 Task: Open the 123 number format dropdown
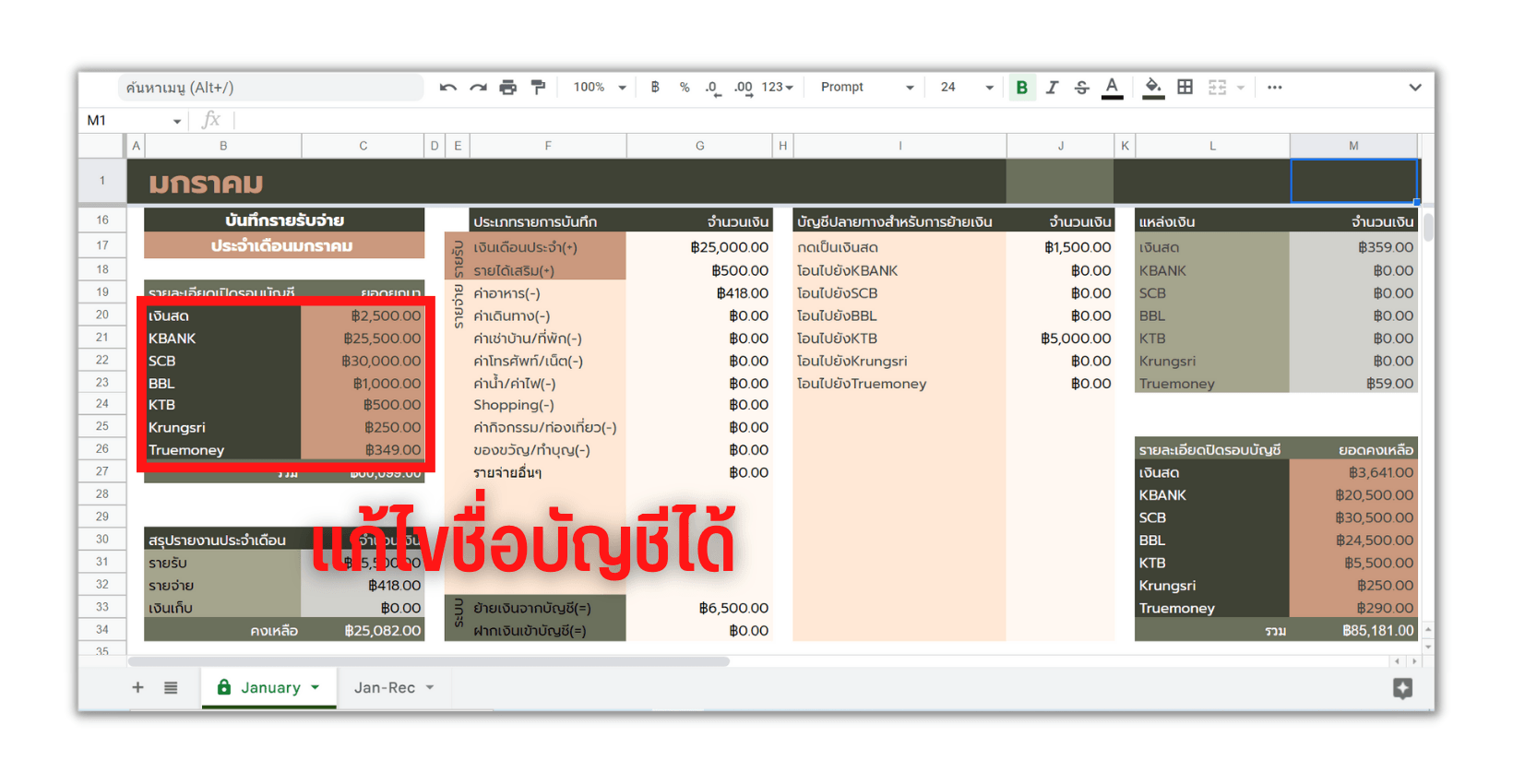777,88
